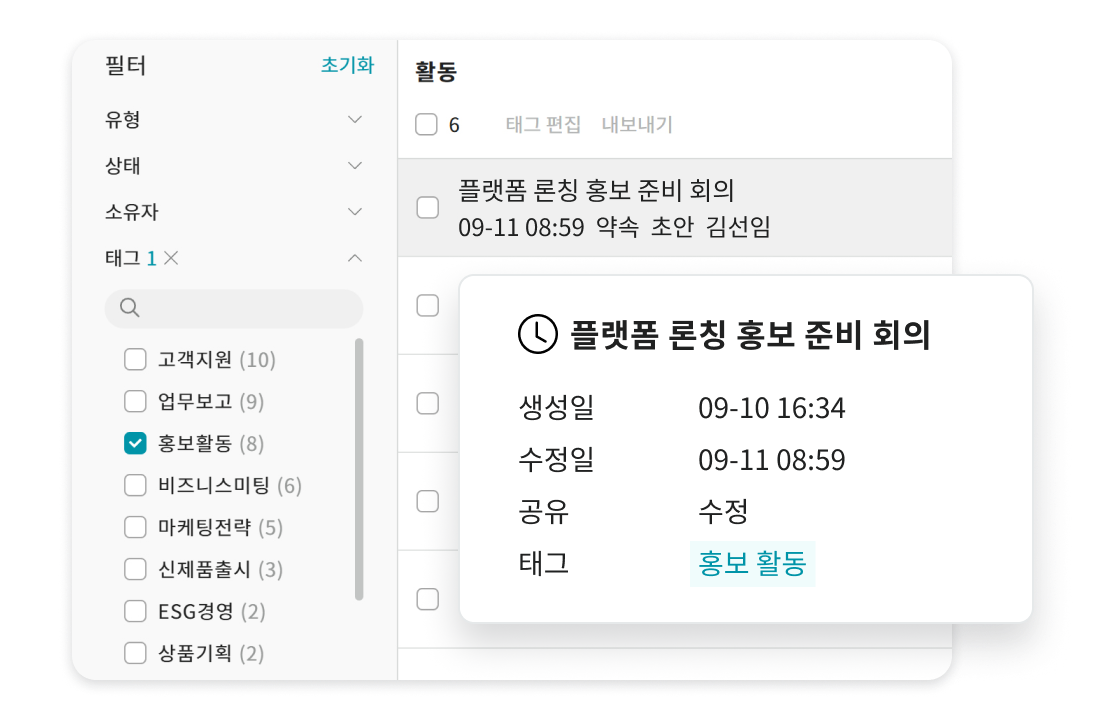Uncheck the 홍보활동 (8) tag filter
This screenshot has height=720, width=1100.
tap(135, 443)
